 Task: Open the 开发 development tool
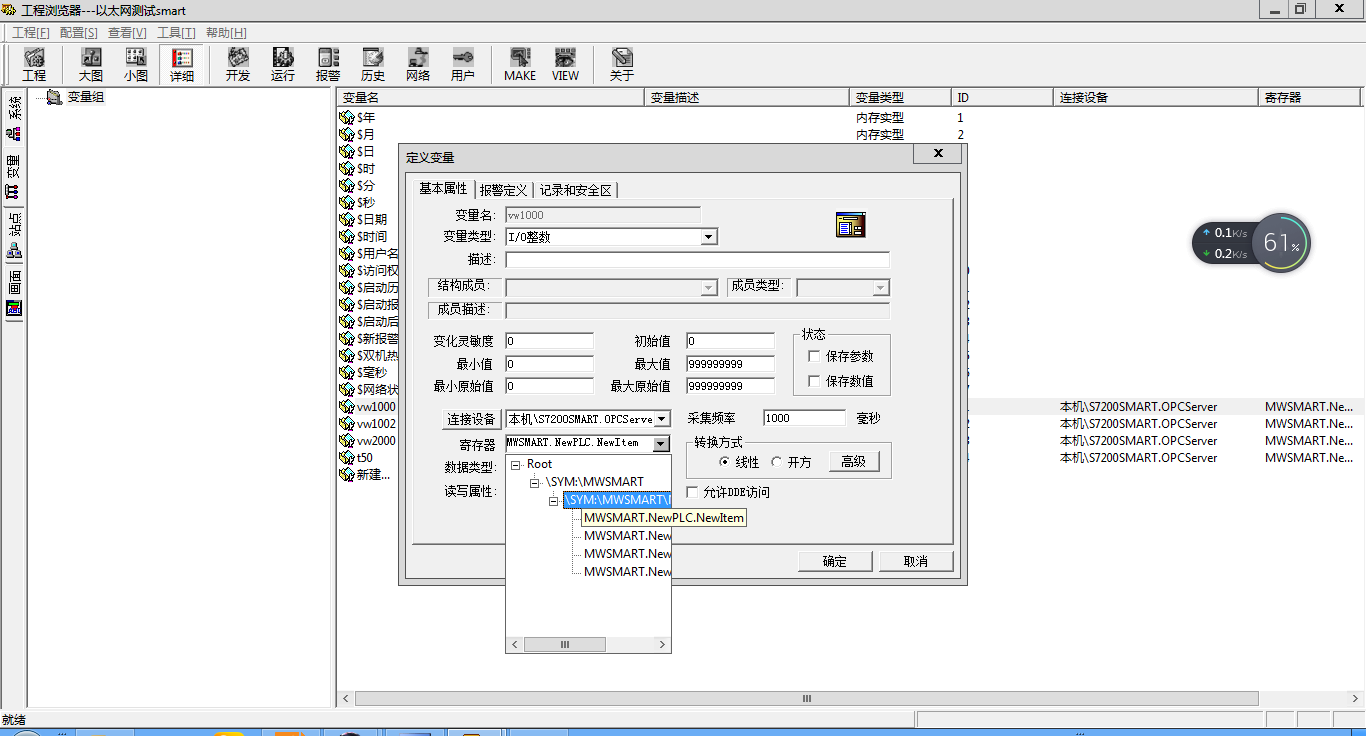coord(238,64)
